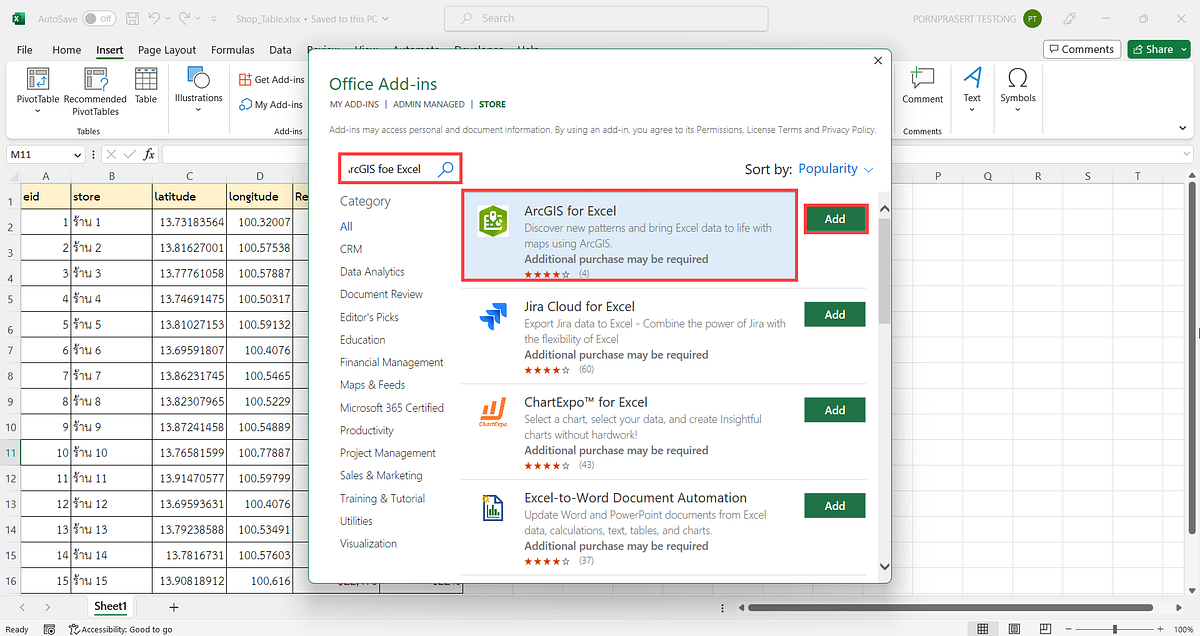Open the Illustrations gallery
The image size is (1200, 636).
198,90
